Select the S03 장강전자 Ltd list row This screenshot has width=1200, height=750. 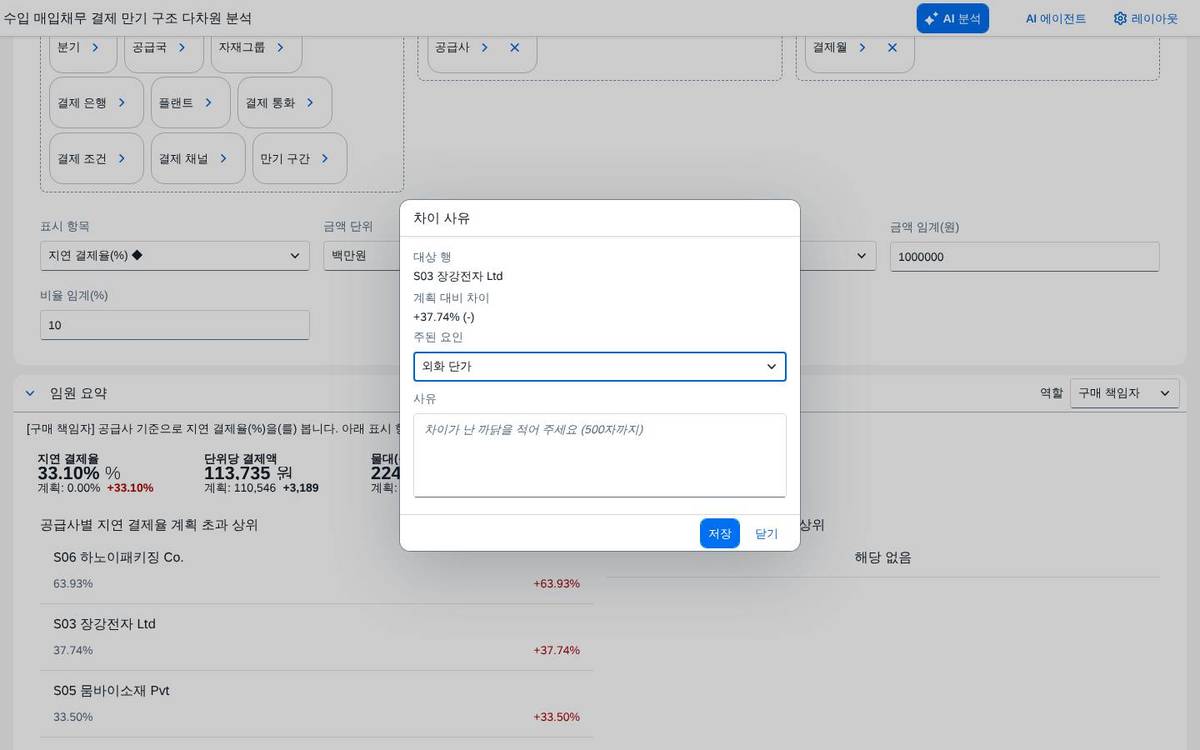(317, 637)
